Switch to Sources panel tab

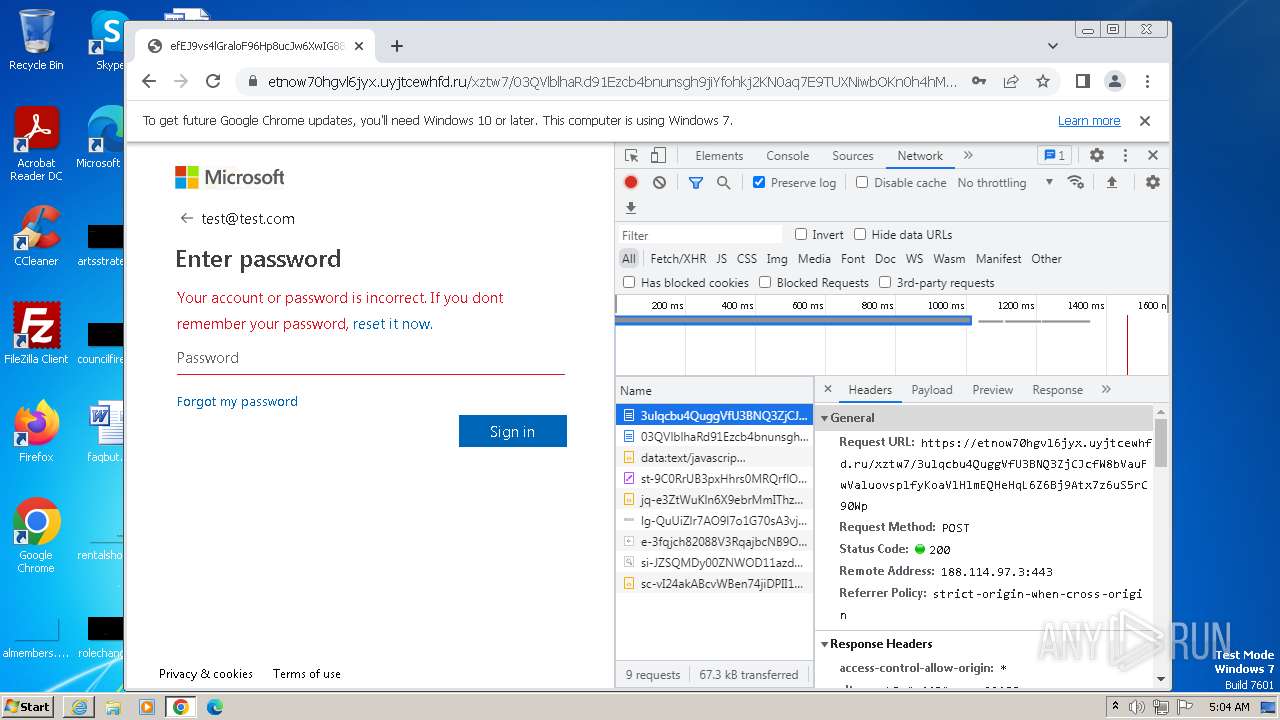(x=853, y=156)
